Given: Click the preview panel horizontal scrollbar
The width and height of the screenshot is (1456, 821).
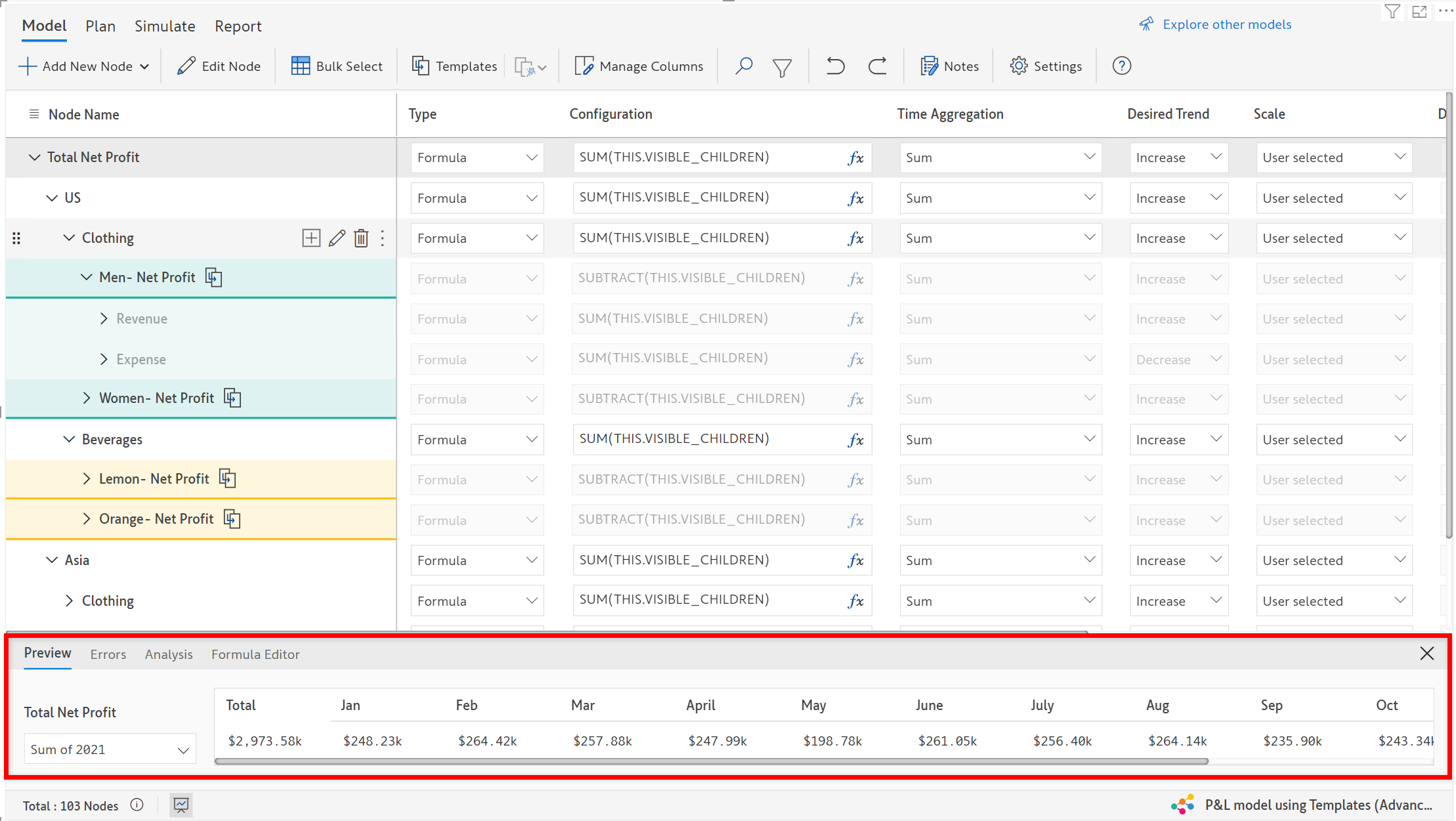Looking at the screenshot, I should (x=711, y=761).
